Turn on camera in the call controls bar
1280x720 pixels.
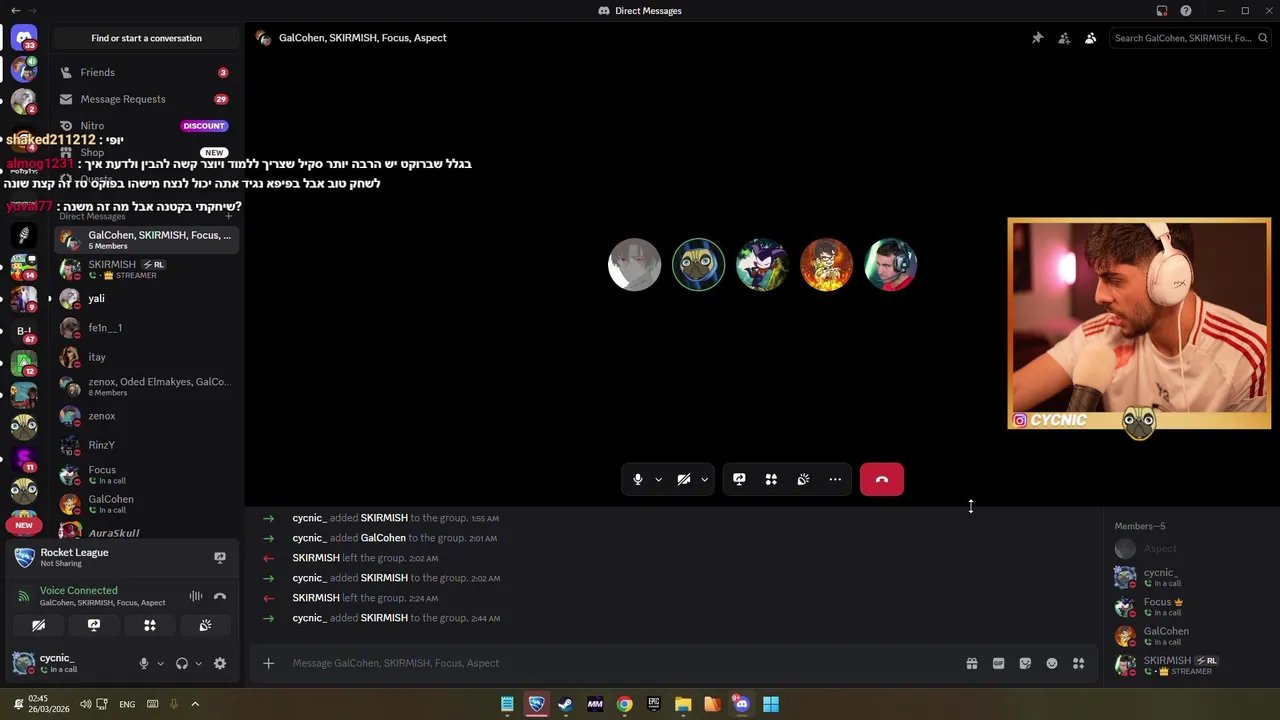coord(684,480)
